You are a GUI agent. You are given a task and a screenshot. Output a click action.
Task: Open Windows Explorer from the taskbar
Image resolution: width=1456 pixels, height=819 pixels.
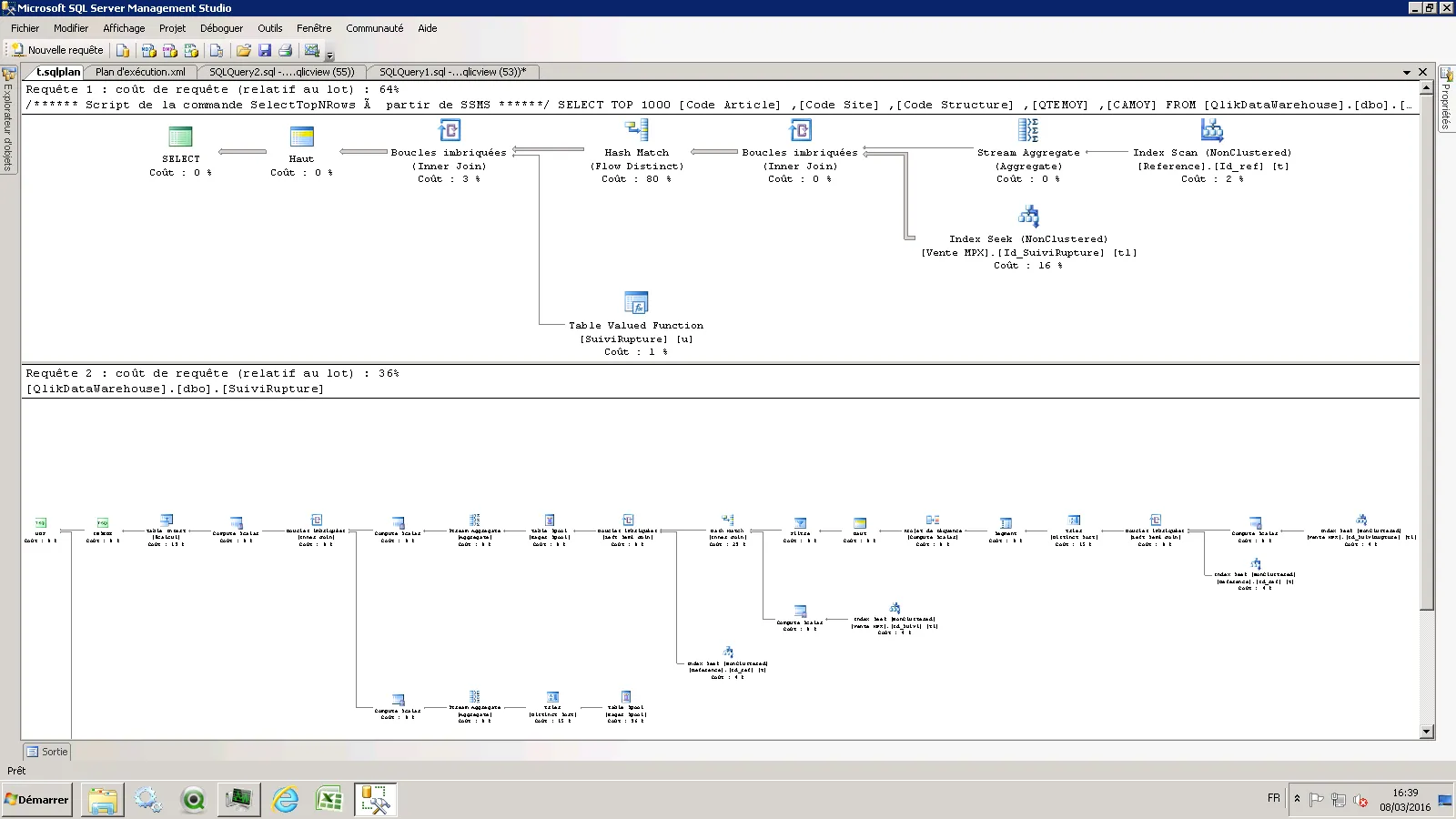point(102,800)
